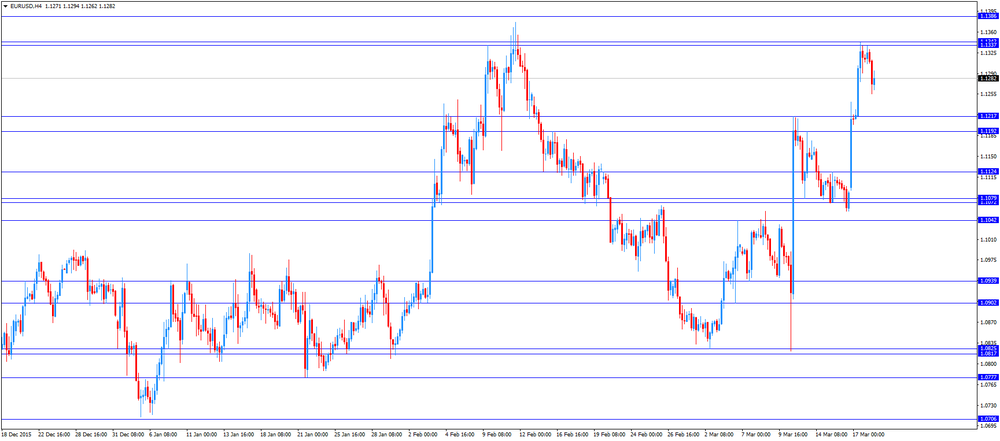The height and width of the screenshot is (441, 1000).
Task: Click the 1.0870 price scale value
Action: [x=989, y=323]
